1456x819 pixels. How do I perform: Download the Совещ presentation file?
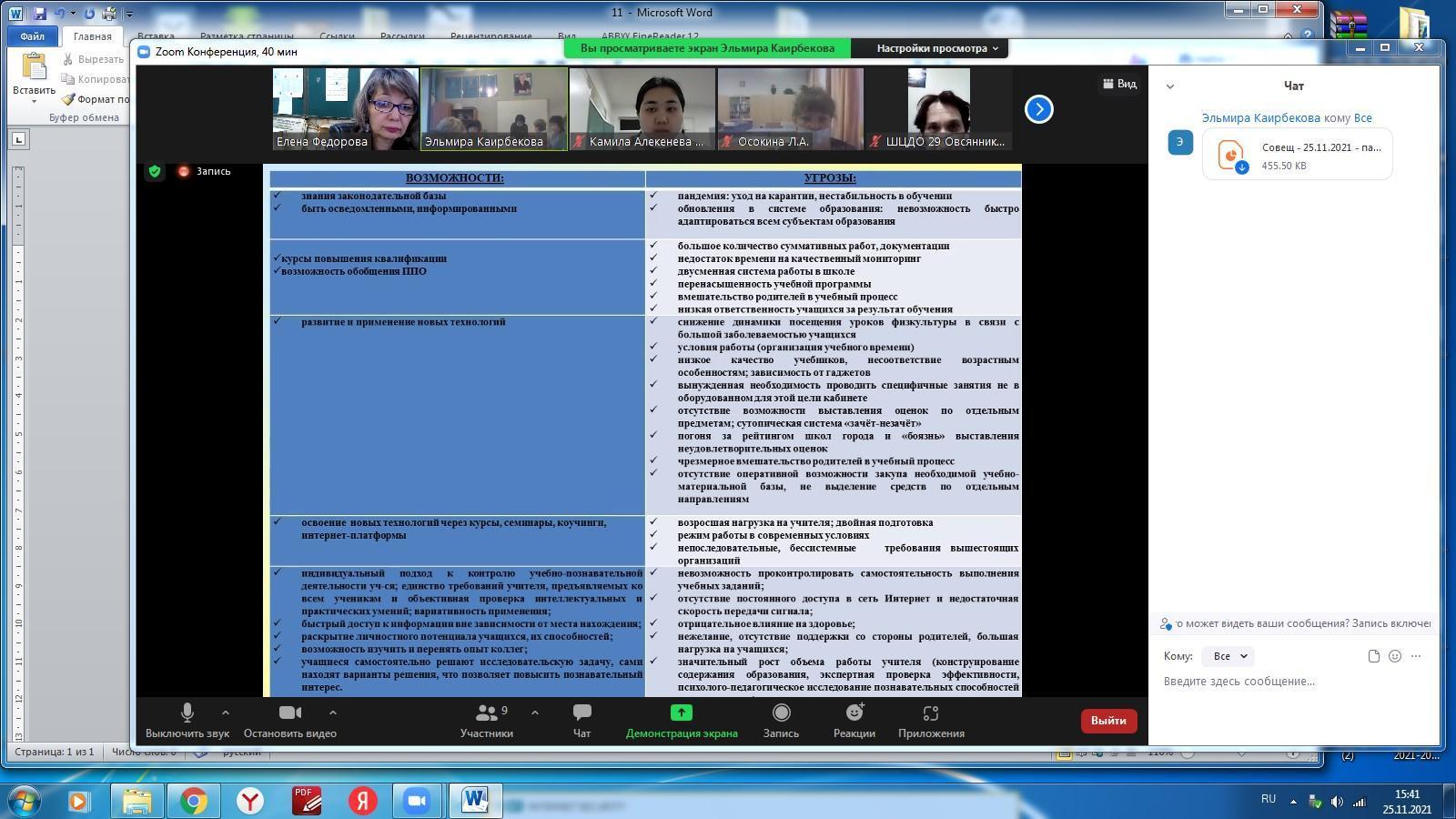pyautogui.click(x=1241, y=167)
